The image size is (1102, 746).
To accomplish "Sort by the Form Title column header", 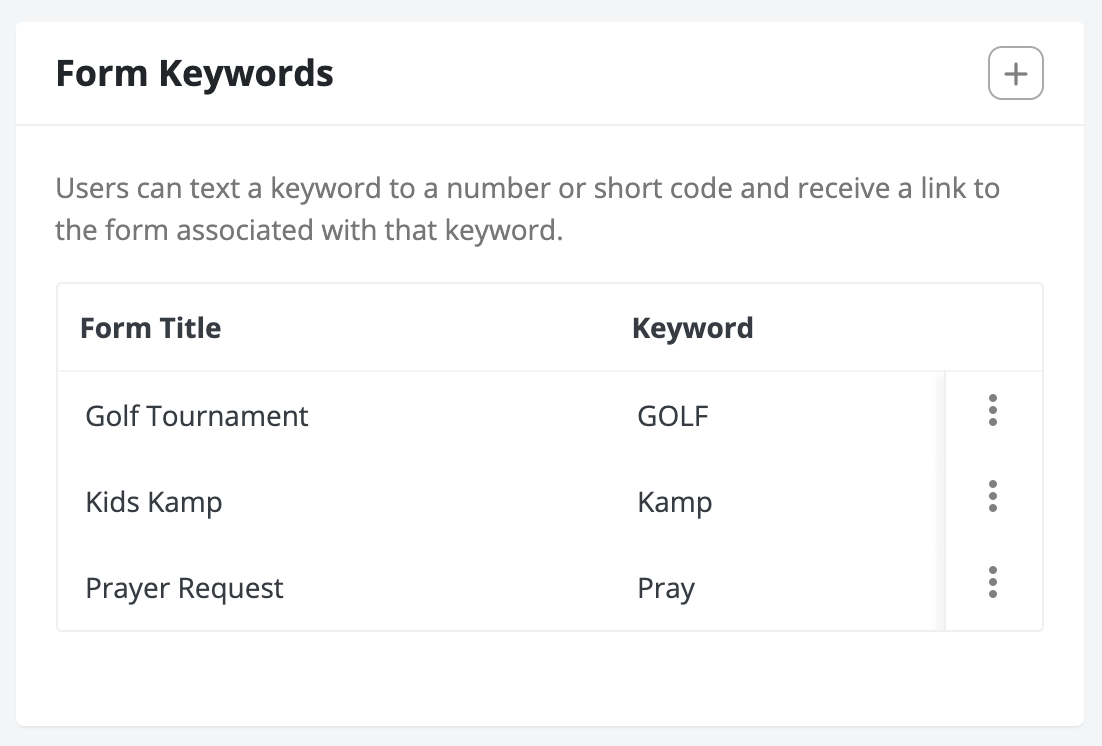I will point(151,328).
